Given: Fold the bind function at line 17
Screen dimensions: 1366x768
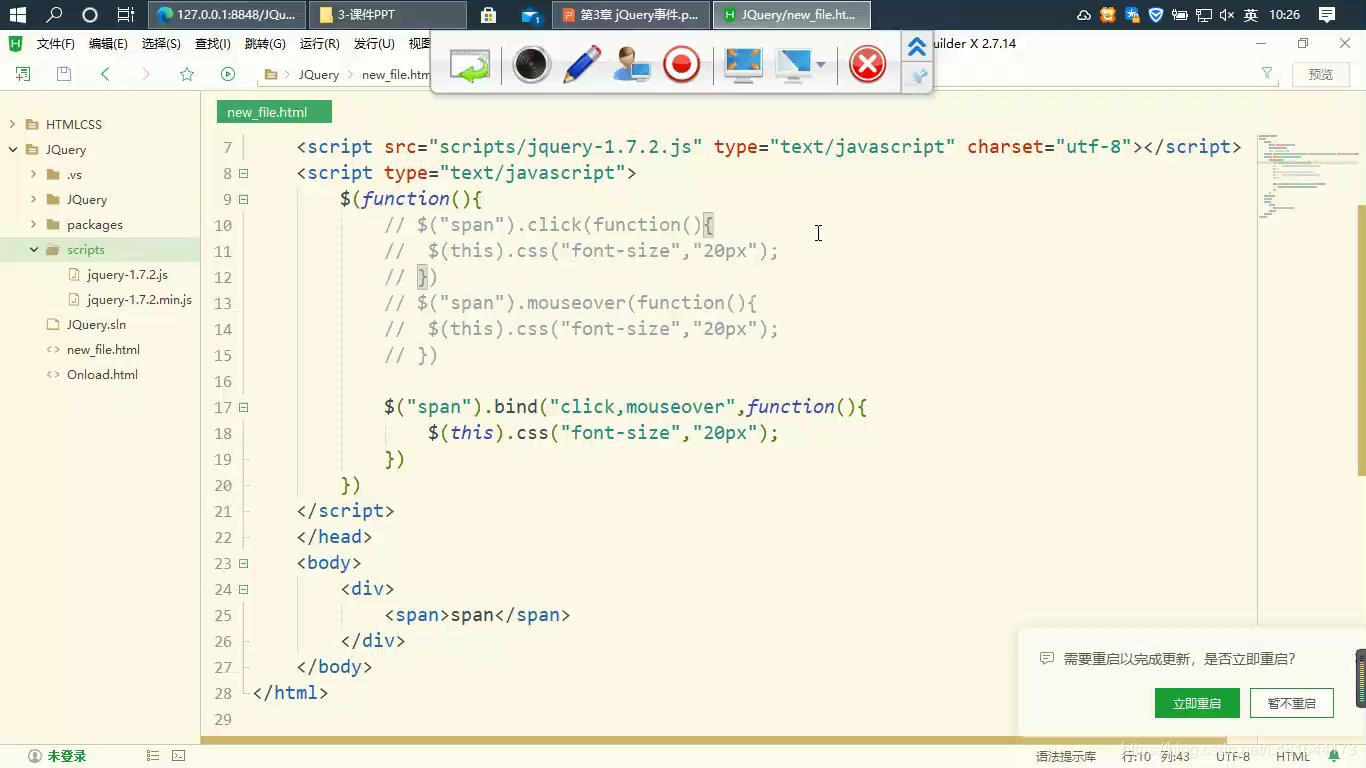Looking at the screenshot, I should coord(243,407).
